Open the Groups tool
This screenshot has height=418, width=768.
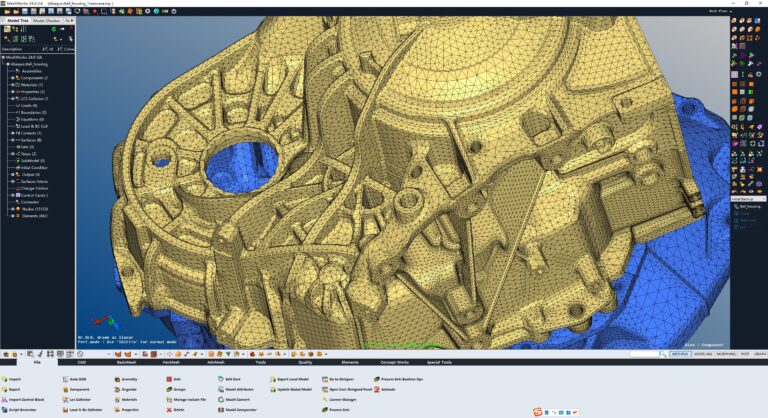176,390
